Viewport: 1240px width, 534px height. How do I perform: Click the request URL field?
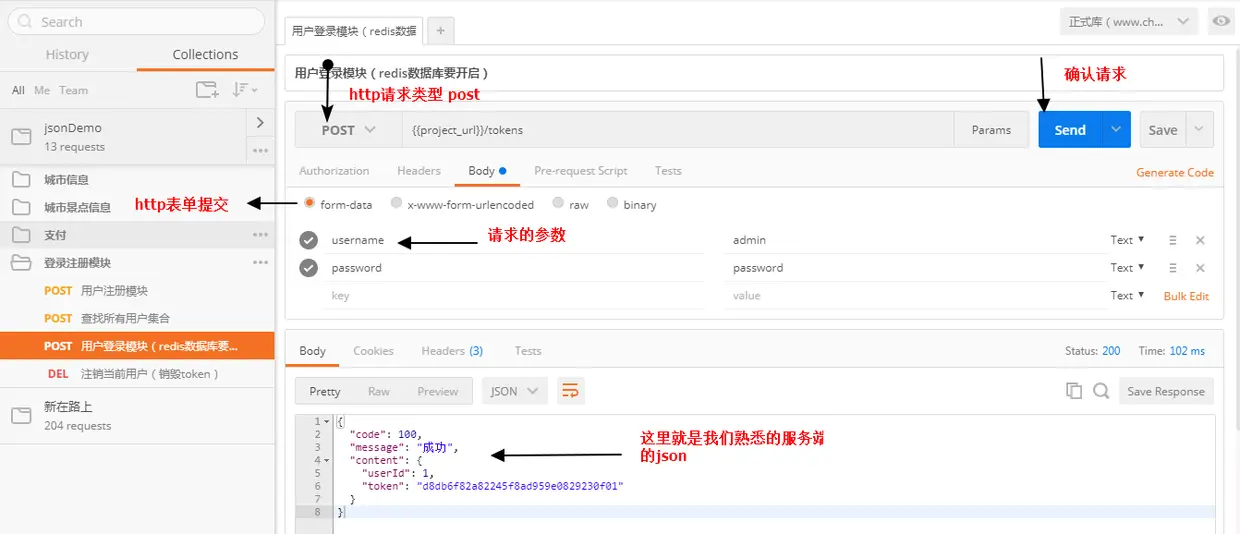click(678, 130)
